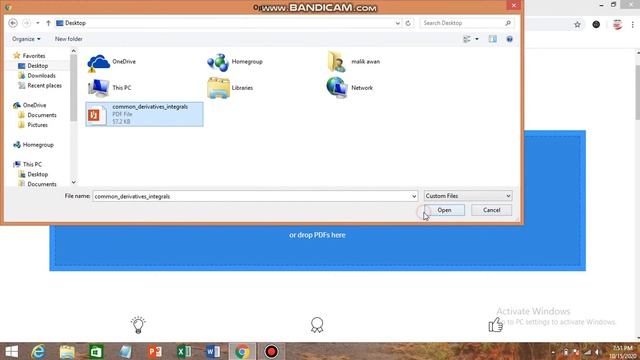Select Recent places in navigation pane
The width and height of the screenshot is (640, 360).
click(x=40, y=86)
